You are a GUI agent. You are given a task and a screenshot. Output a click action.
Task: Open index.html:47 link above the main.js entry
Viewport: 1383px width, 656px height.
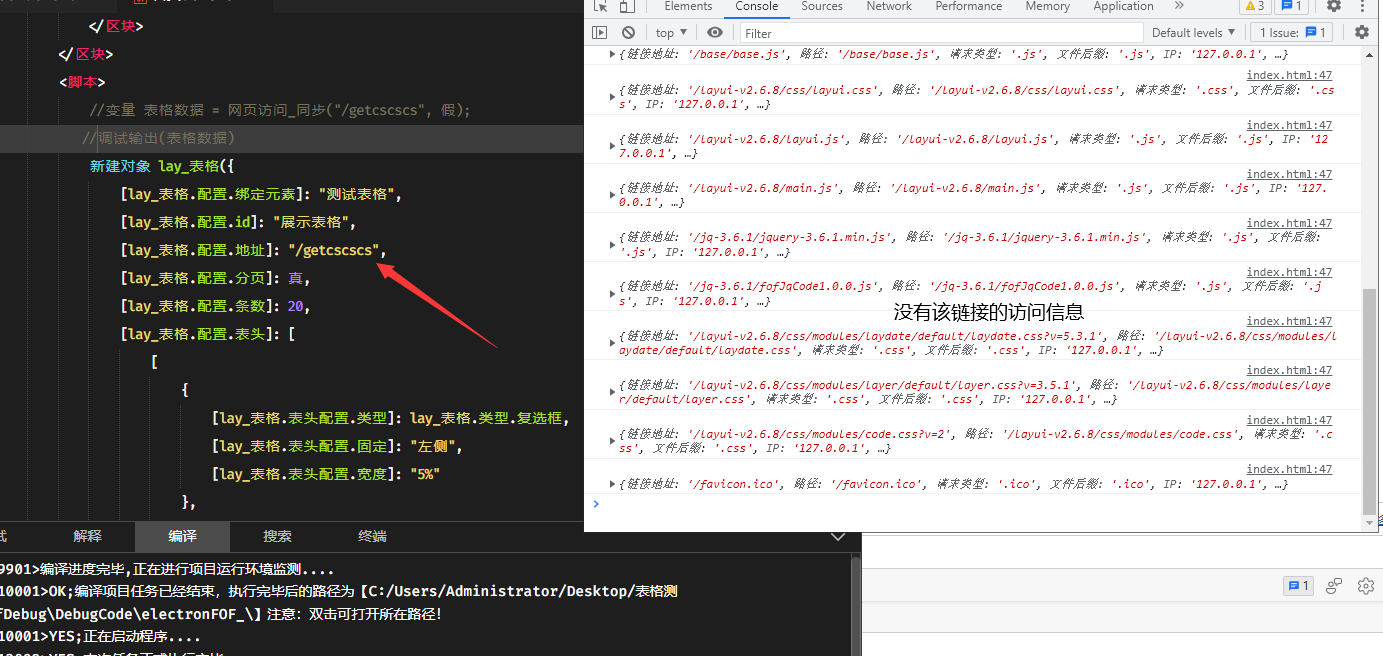pyautogui.click(x=1289, y=174)
